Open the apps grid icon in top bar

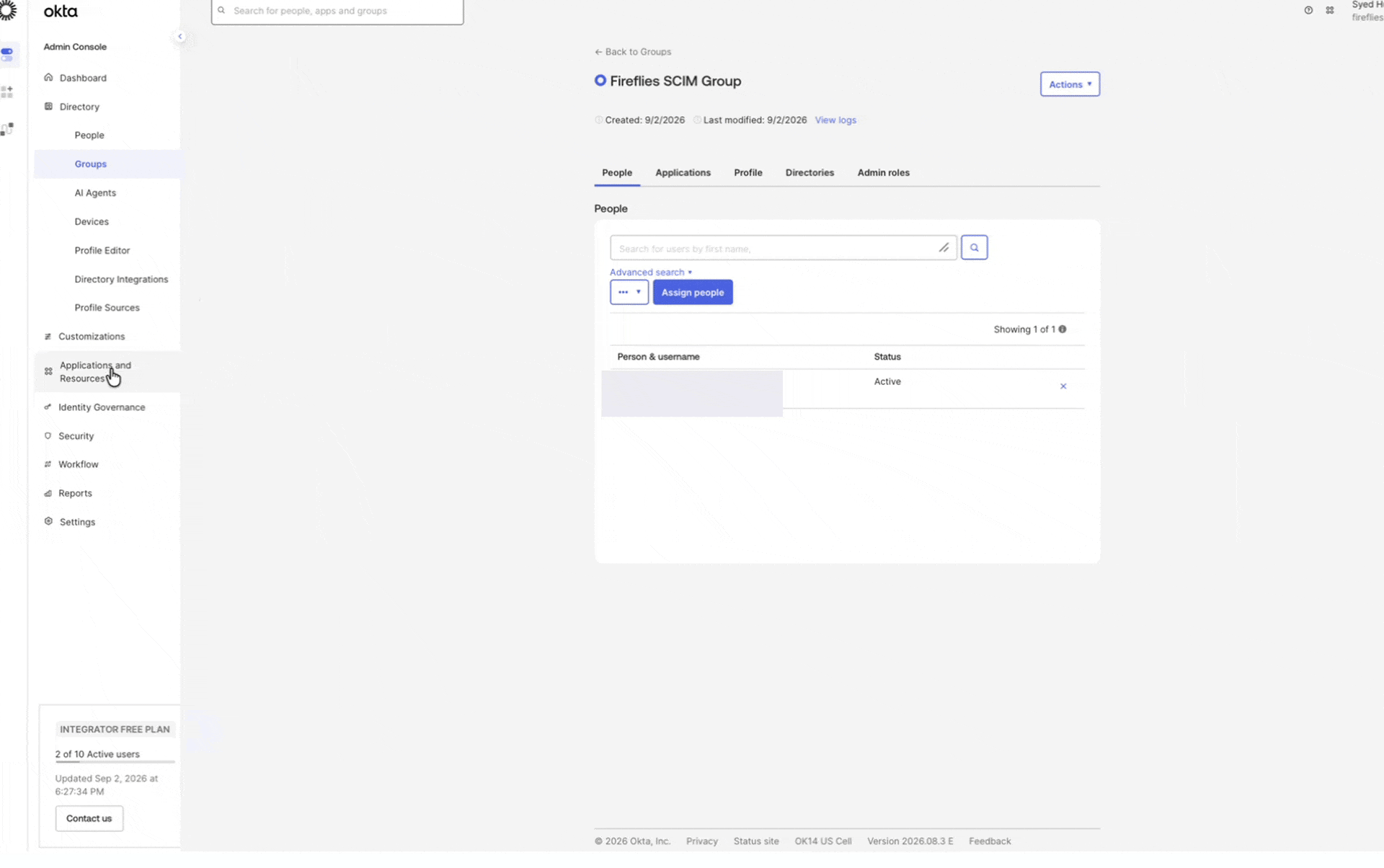[x=1330, y=10]
